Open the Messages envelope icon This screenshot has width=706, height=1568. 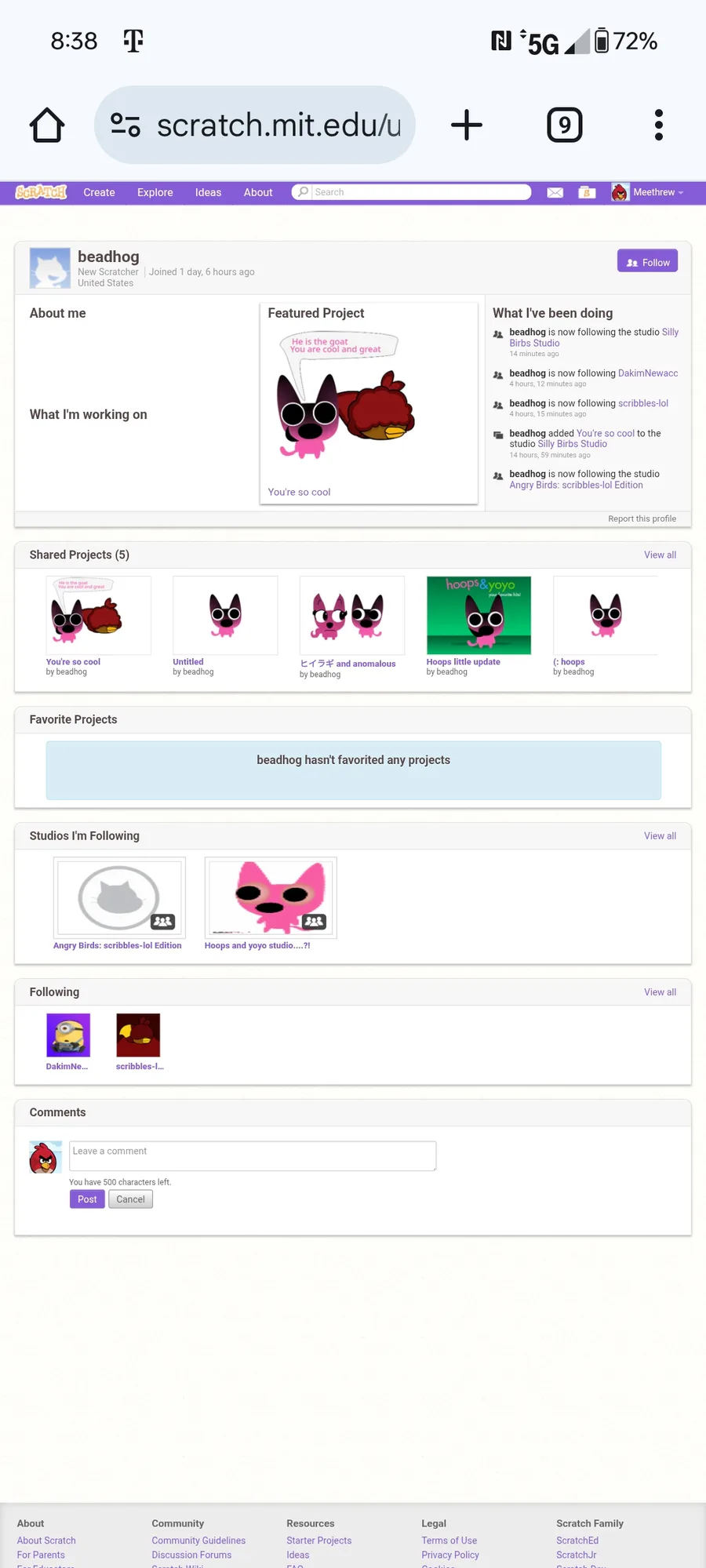pos(555,192)
